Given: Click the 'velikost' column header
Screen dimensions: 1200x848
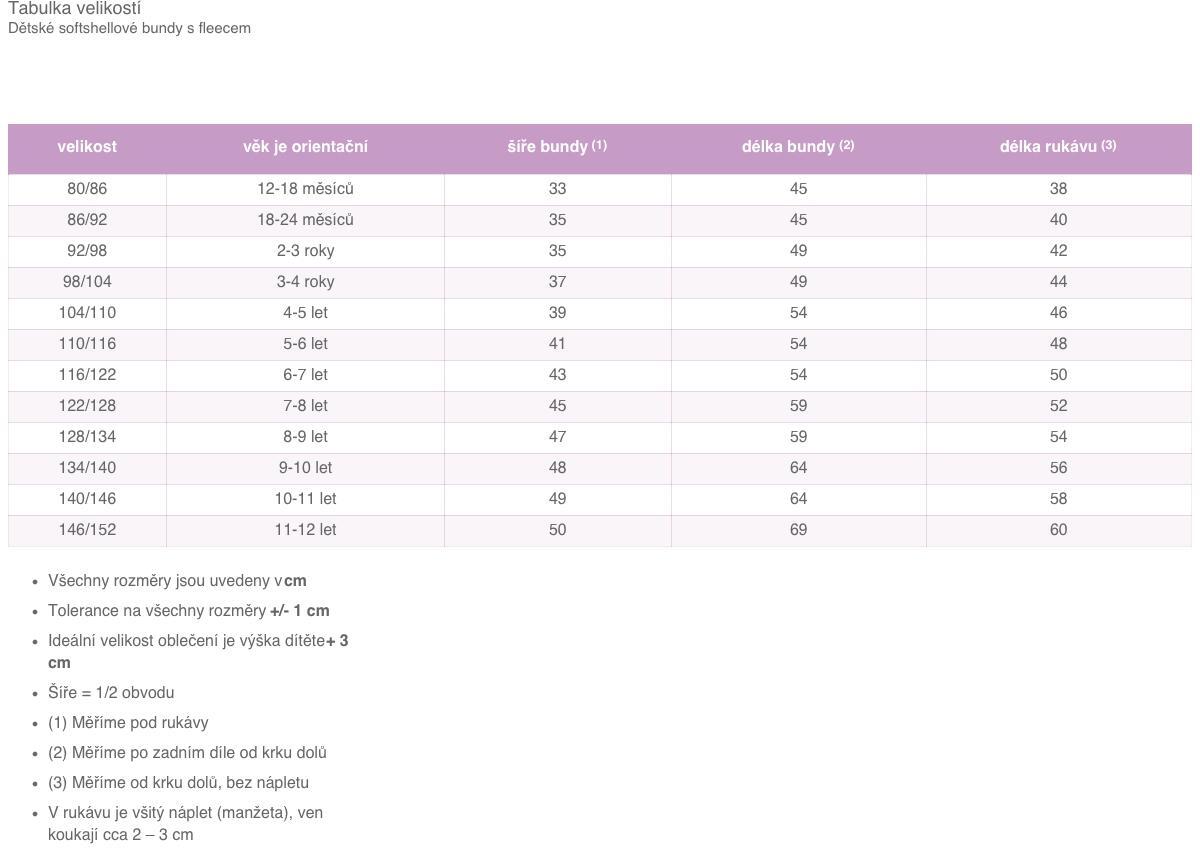Looking at the screenshot, I should click(87, 147).
